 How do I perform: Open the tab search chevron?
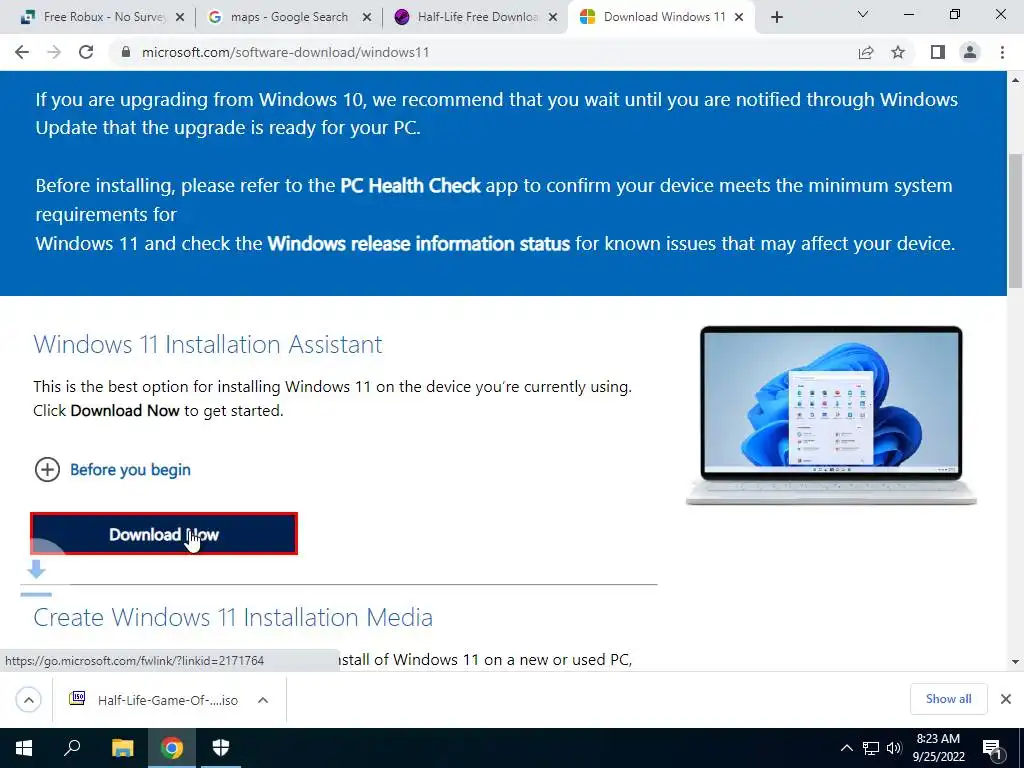pyautogui.click(x=863, y=14)
